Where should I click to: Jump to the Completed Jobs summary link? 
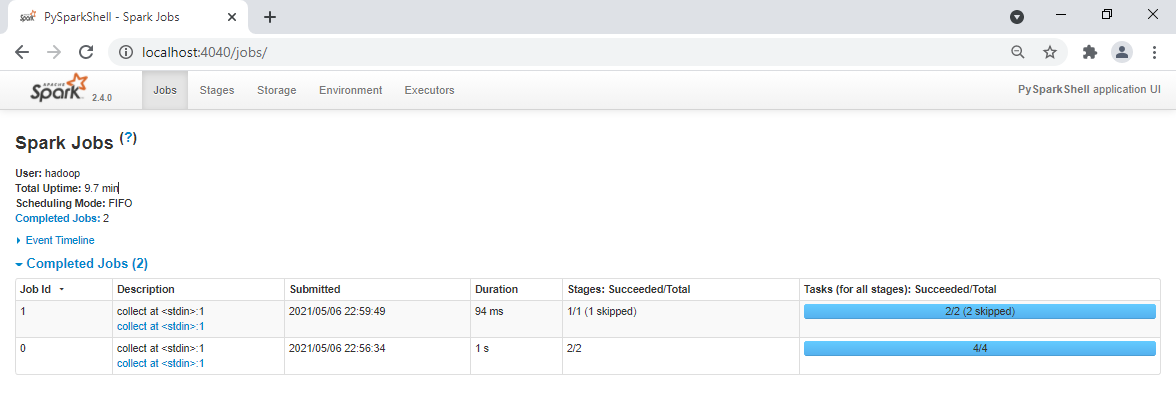(x=57, y=218)
